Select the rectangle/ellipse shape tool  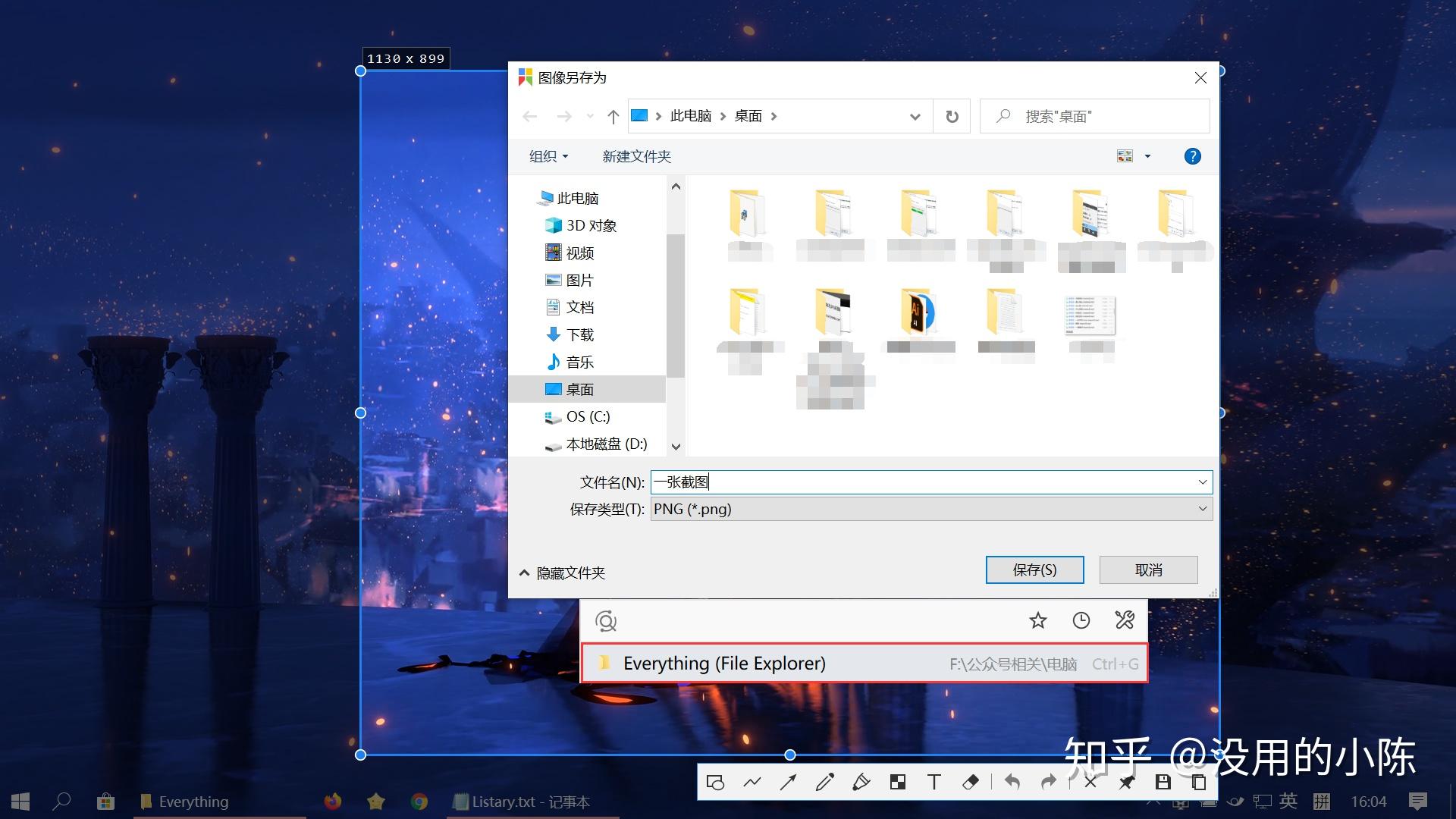(x=715, y=782)
